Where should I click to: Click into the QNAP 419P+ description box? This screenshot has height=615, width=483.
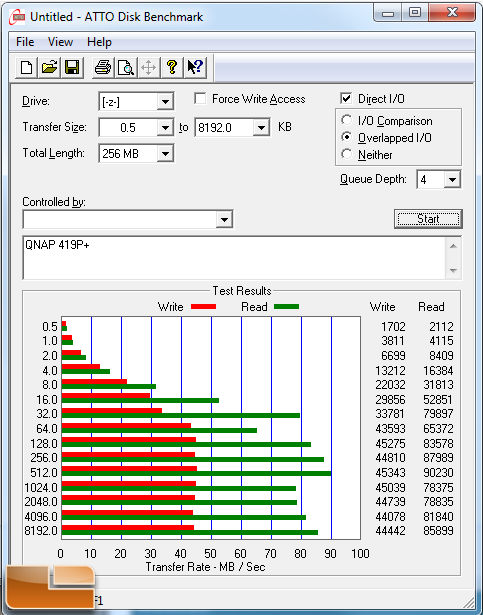234,258
